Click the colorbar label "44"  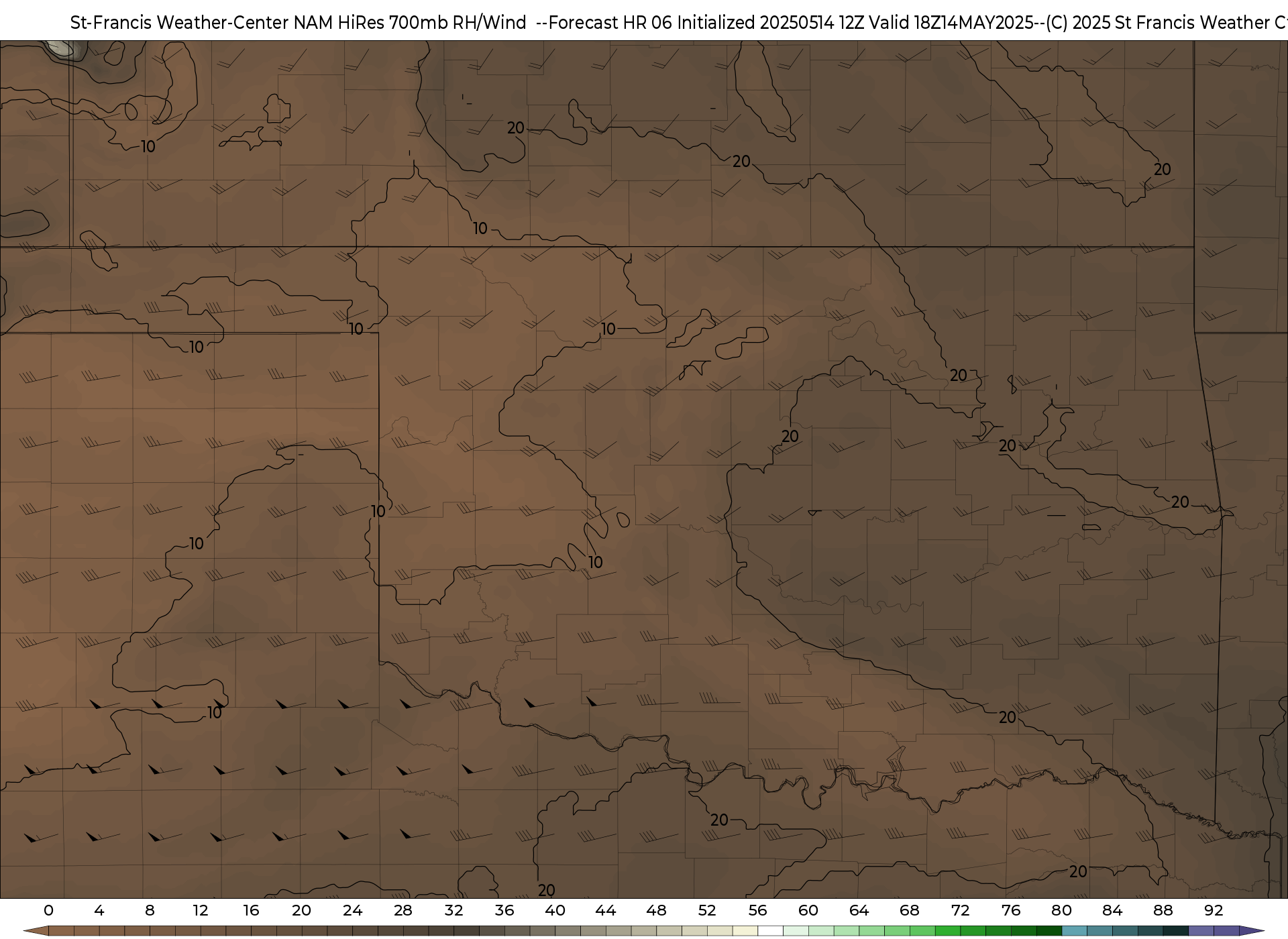tap(606, 910)
